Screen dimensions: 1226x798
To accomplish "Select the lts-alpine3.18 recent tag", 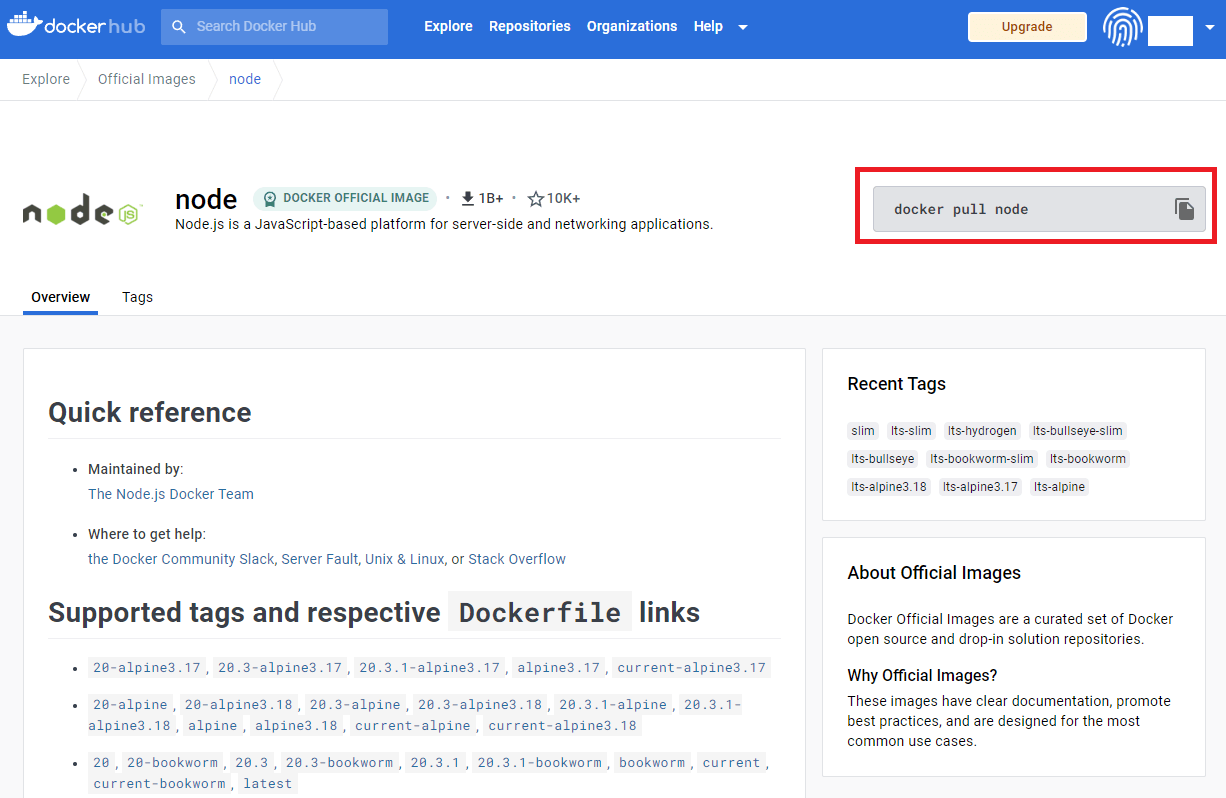I will click(889, 487).
